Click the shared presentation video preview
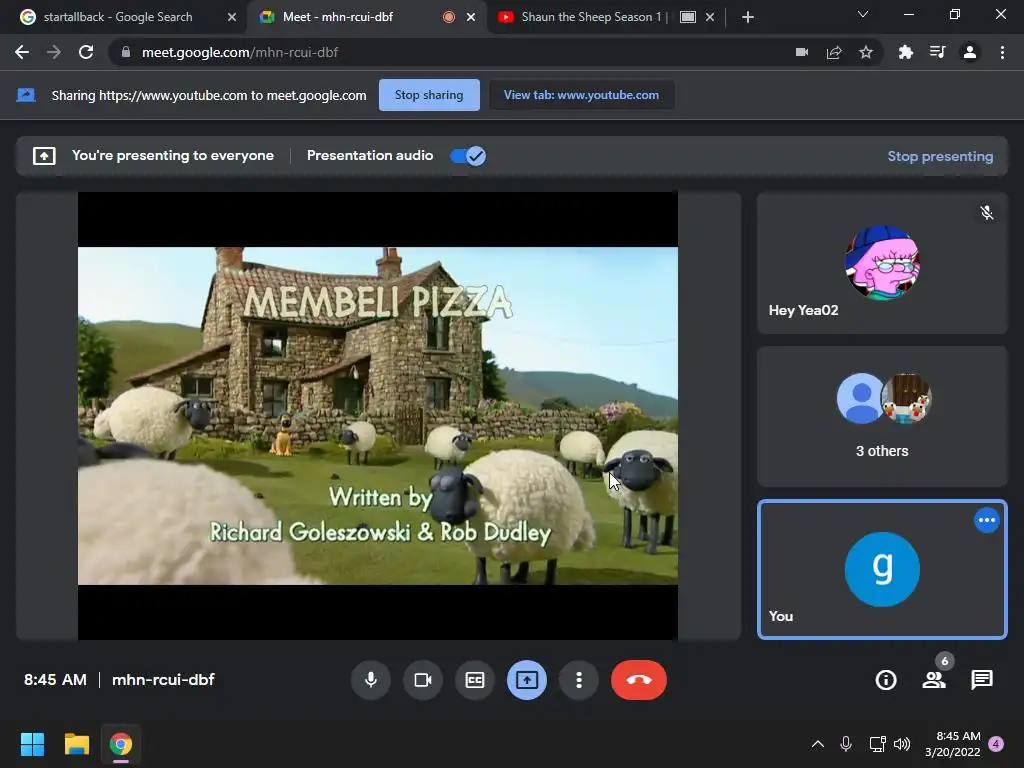This screenshot has height=768, width=1024. coord(377,415)
